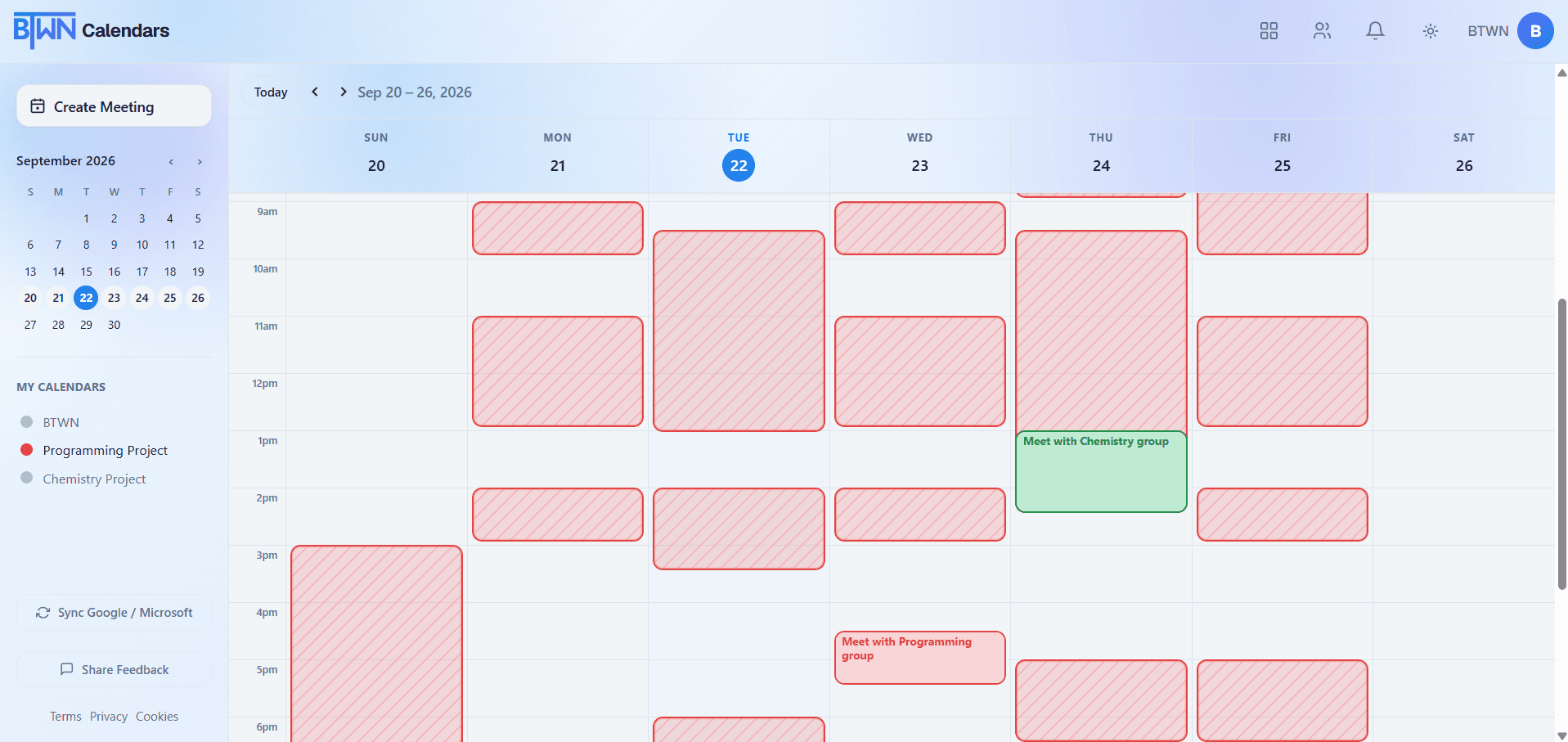
Task: Click the scrollbar up arrow
Action: pos(1561,73)
